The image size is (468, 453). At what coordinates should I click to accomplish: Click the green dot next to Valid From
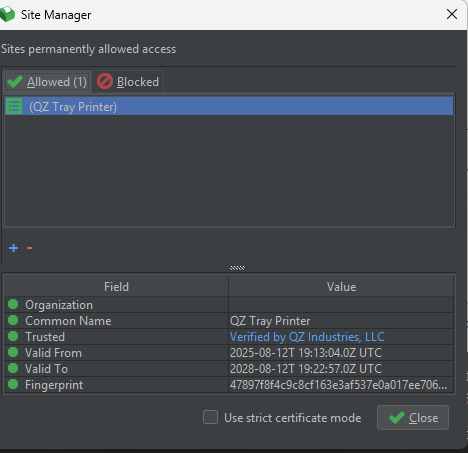click(13, 352)
